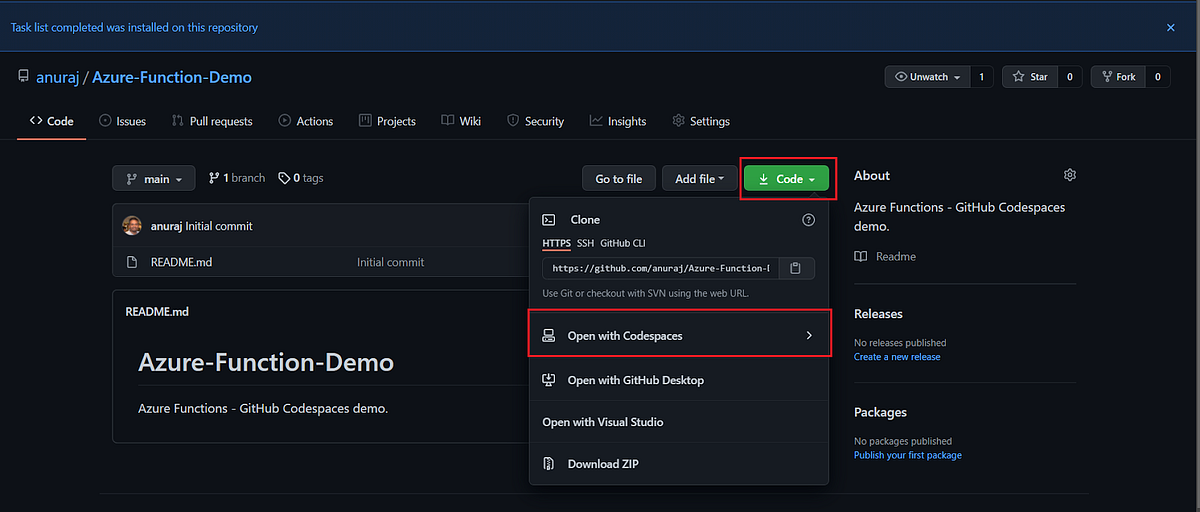Click the Azure-Function-Demo readme heading
1200x512 pixels.
click(x=266, y=362)
